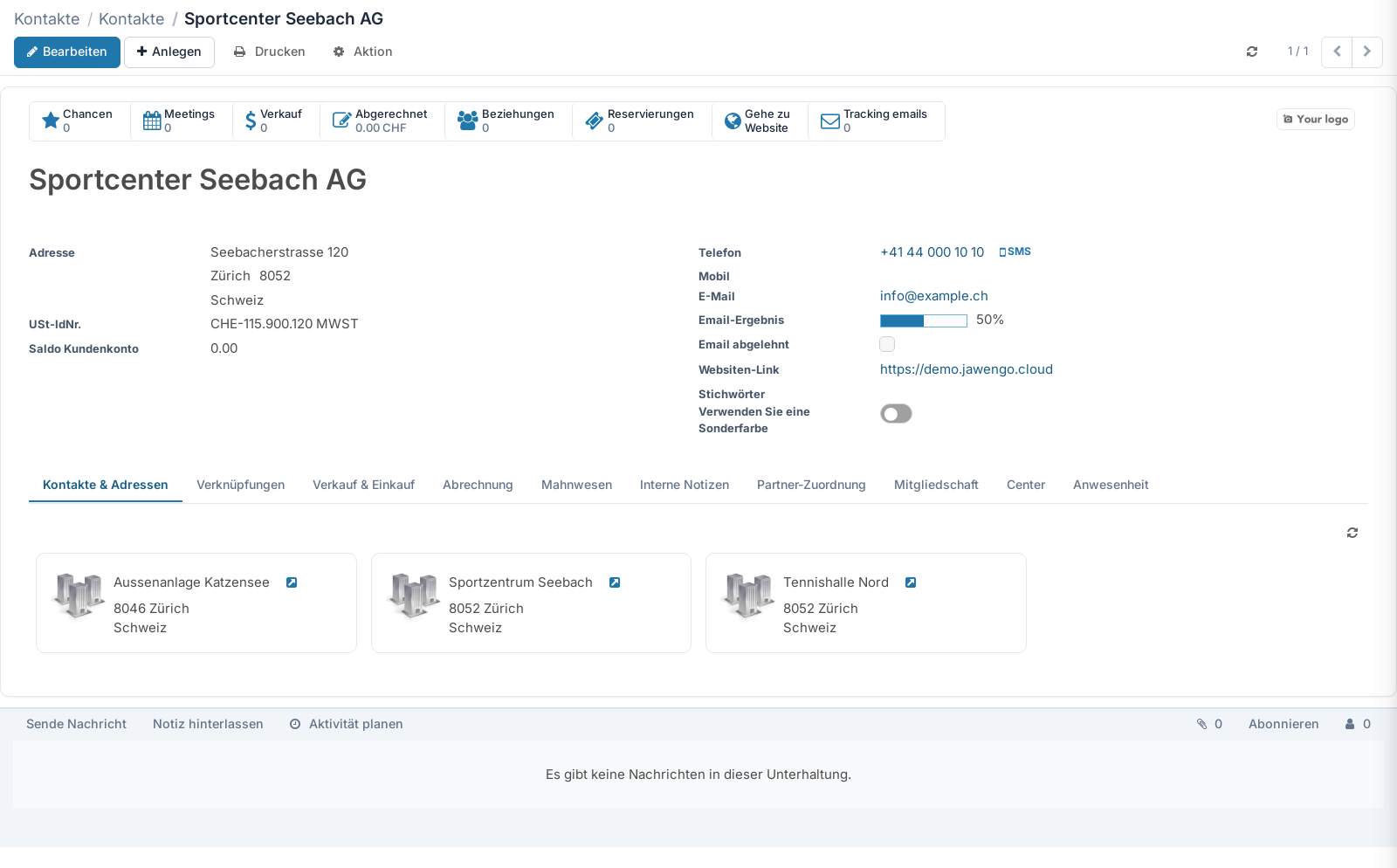
Task: Open the Beziehungen people stat button
Action: 508,121
